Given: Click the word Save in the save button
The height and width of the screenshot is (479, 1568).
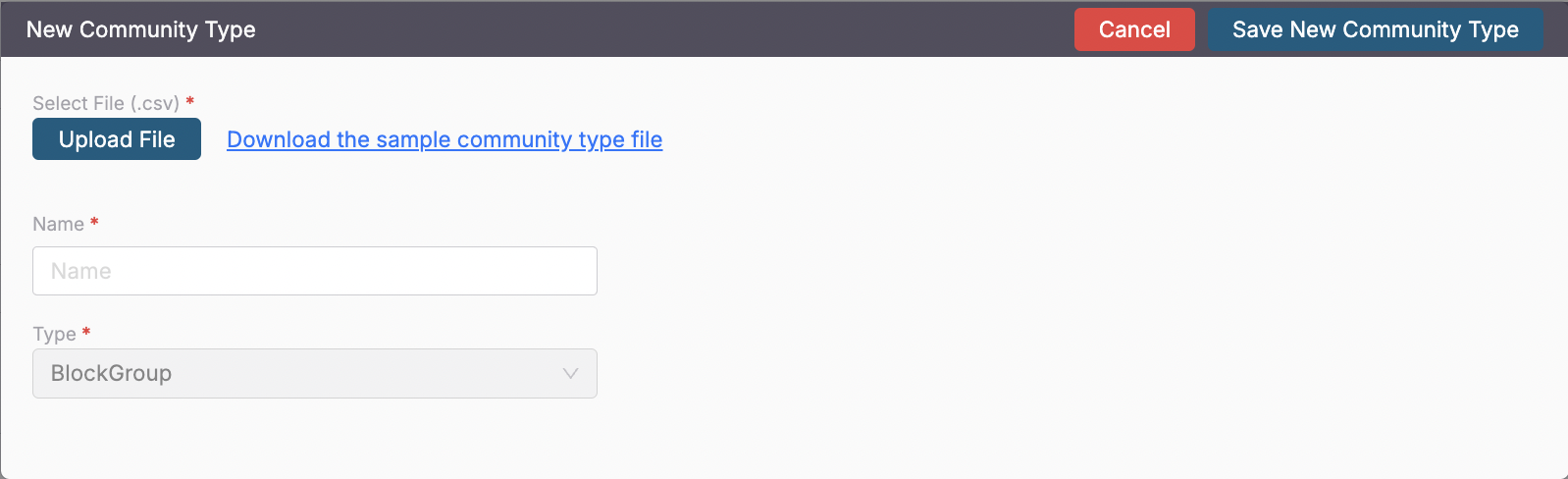Looking at the screenshot, I should (1257, 29).
